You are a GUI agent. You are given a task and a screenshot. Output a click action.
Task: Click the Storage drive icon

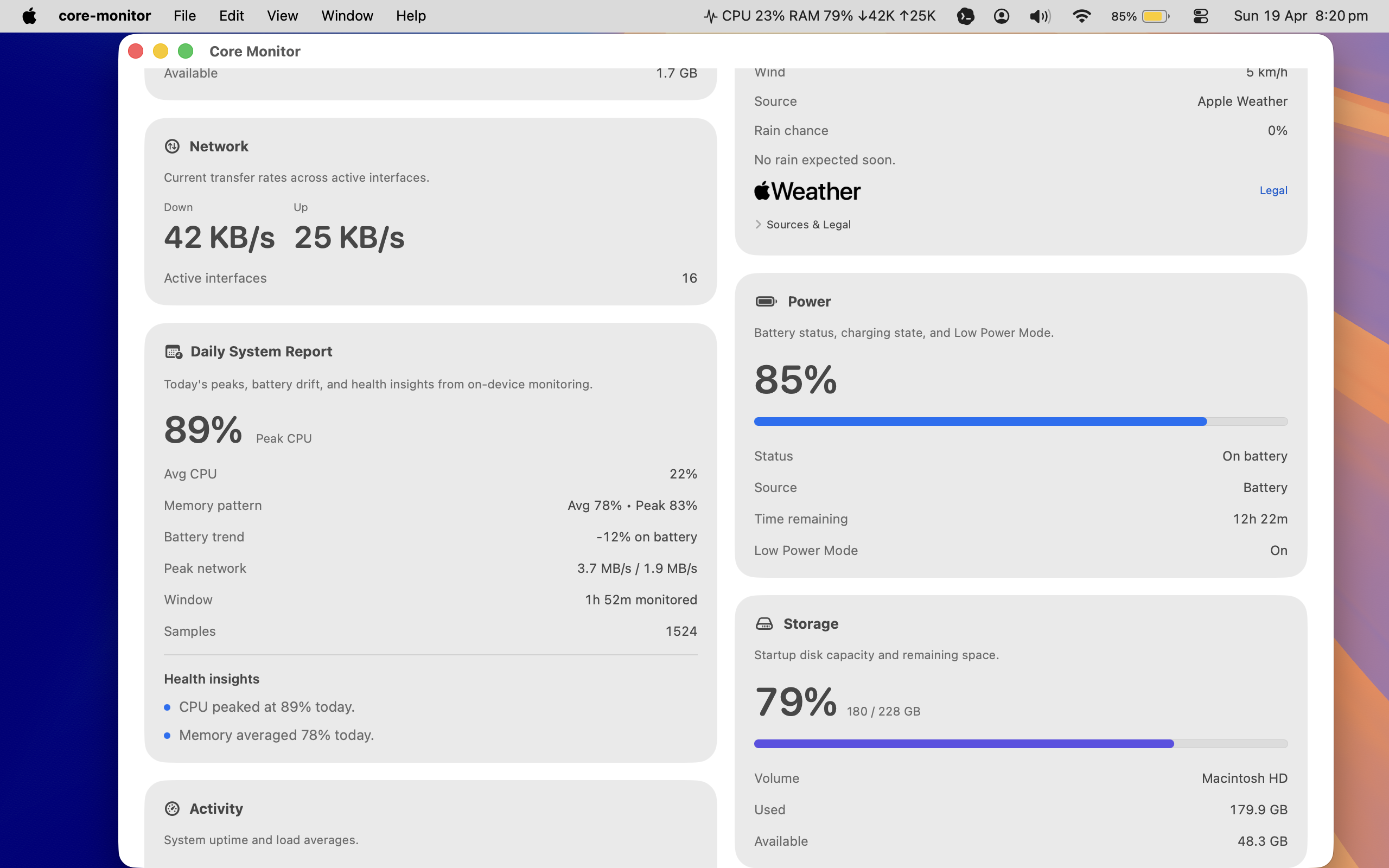tap(764, 623)
